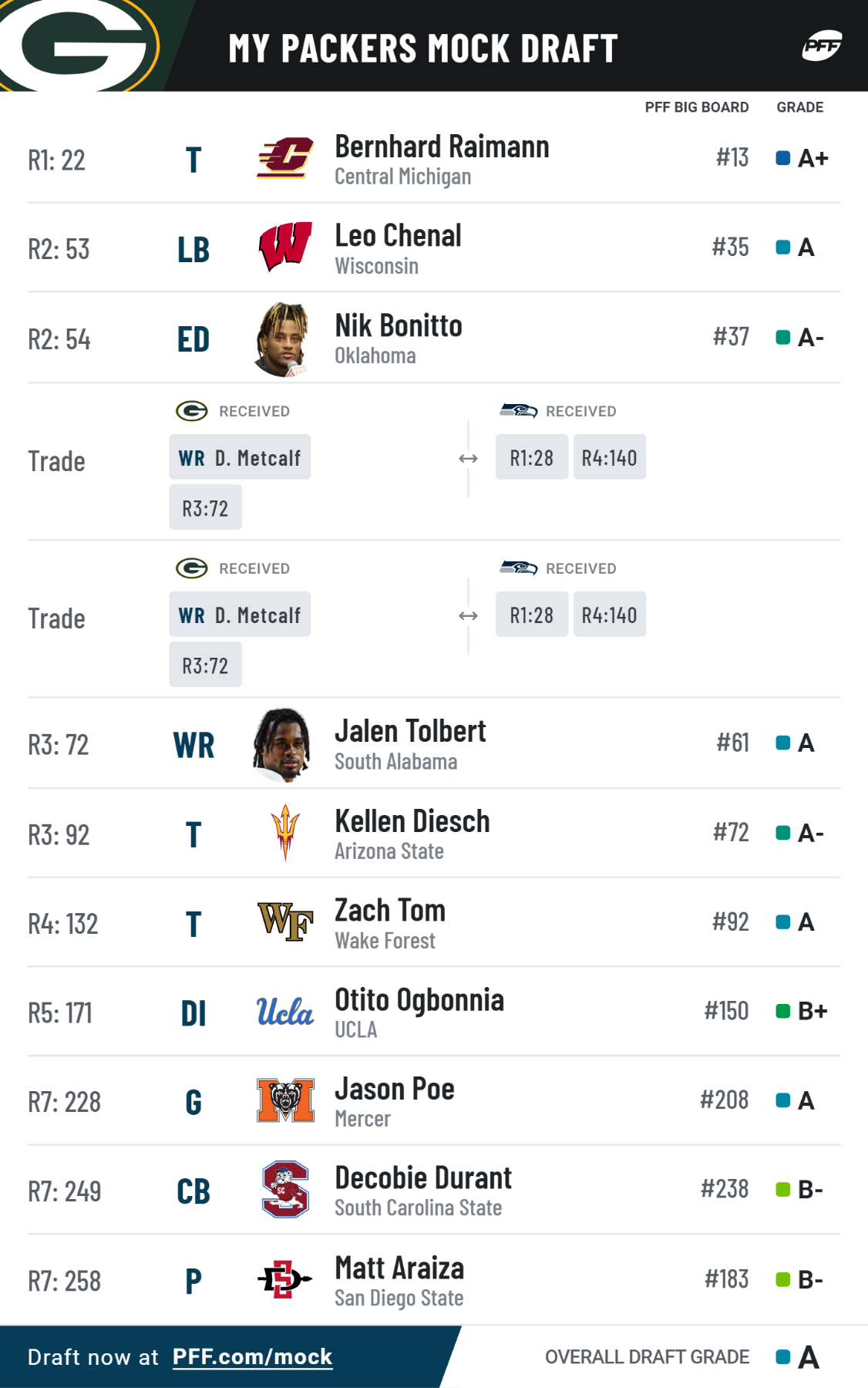Click the R1:28 pick chip in first trade
Image resolution: width=868 pixels, height=1388 pixels.
pos(532,457)
